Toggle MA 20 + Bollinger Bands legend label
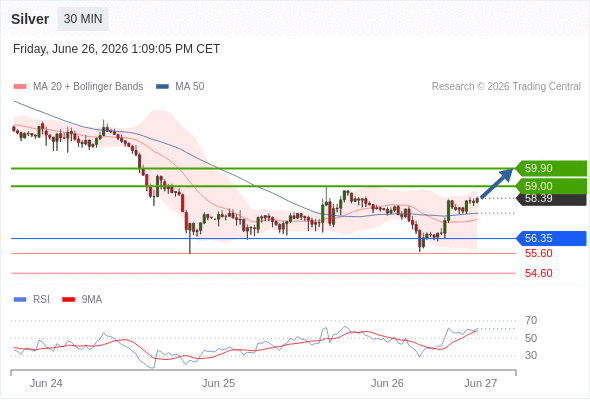 tap(88, 87)
